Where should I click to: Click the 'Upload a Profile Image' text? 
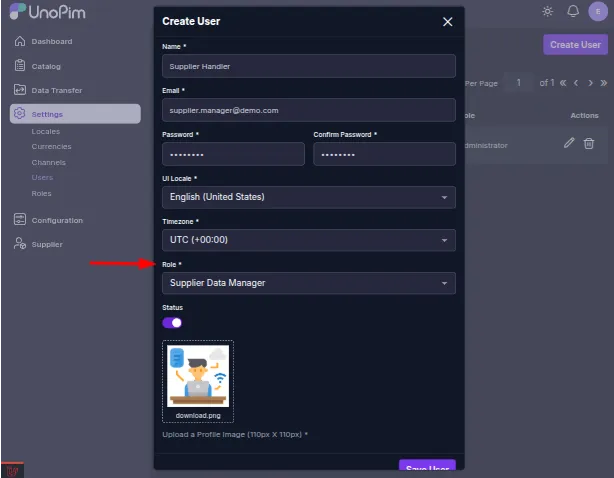[235, 435]
